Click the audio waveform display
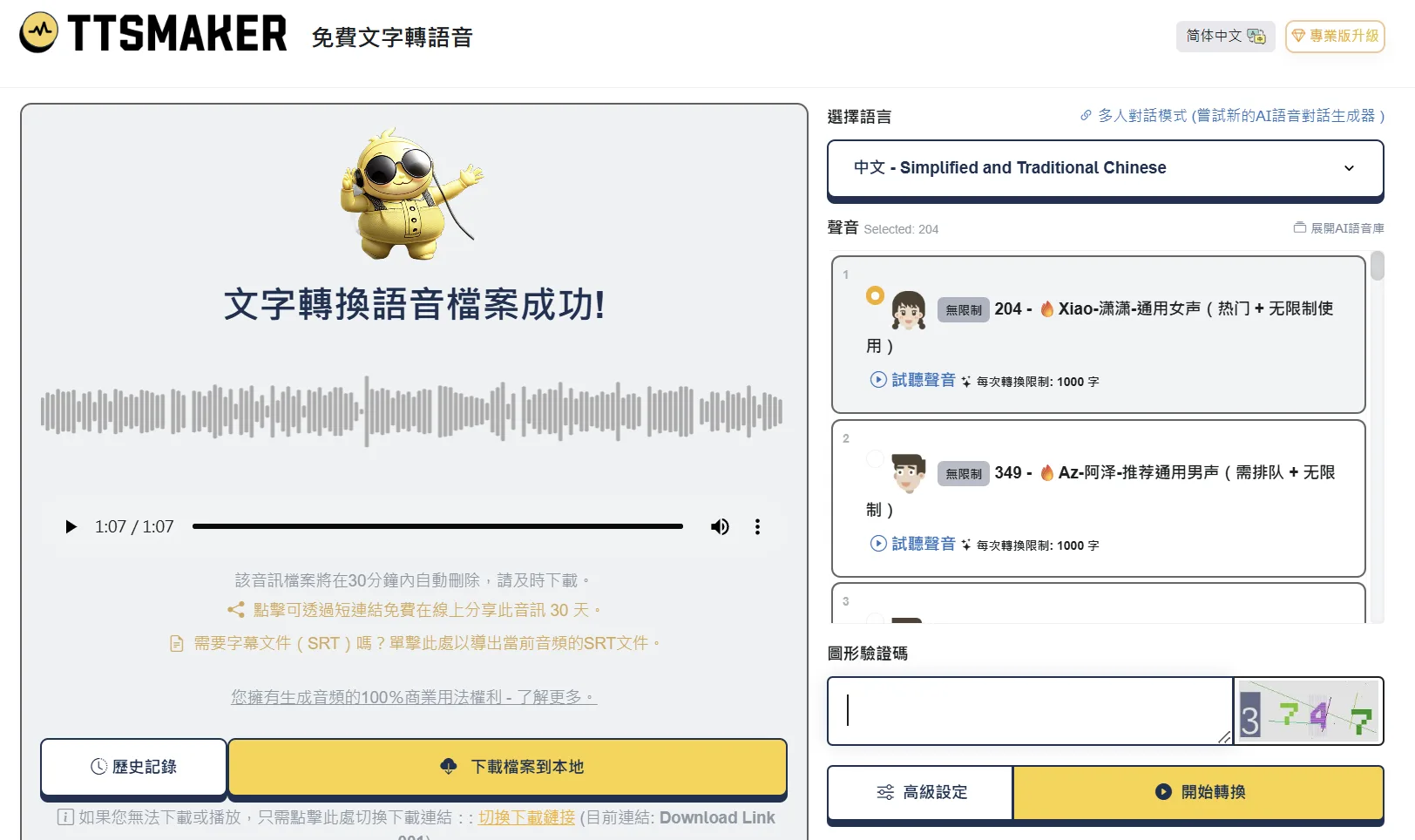The image size is (1415, 840). (411, 410)
